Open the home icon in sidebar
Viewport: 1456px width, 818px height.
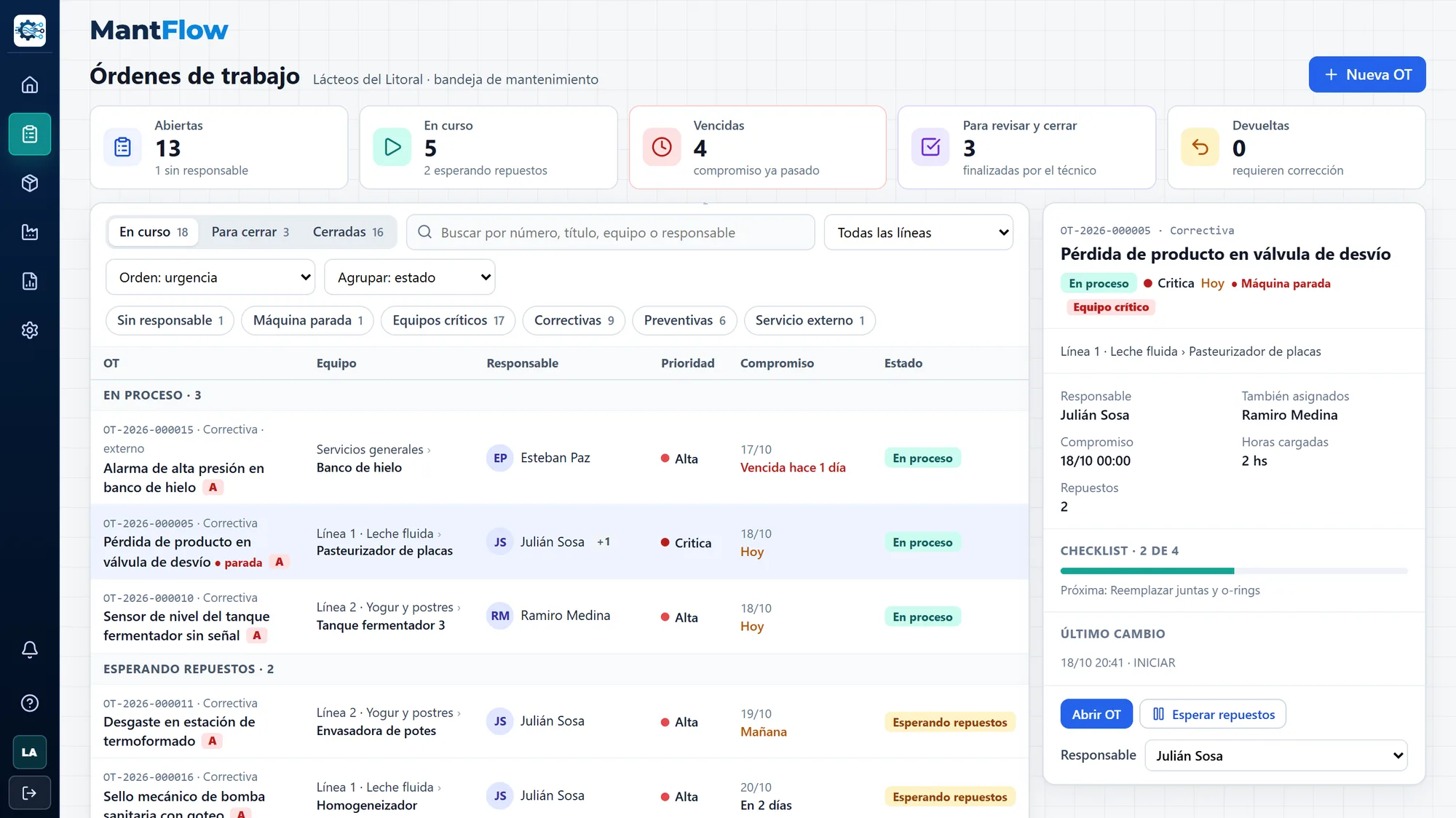[x=30, y=85]
